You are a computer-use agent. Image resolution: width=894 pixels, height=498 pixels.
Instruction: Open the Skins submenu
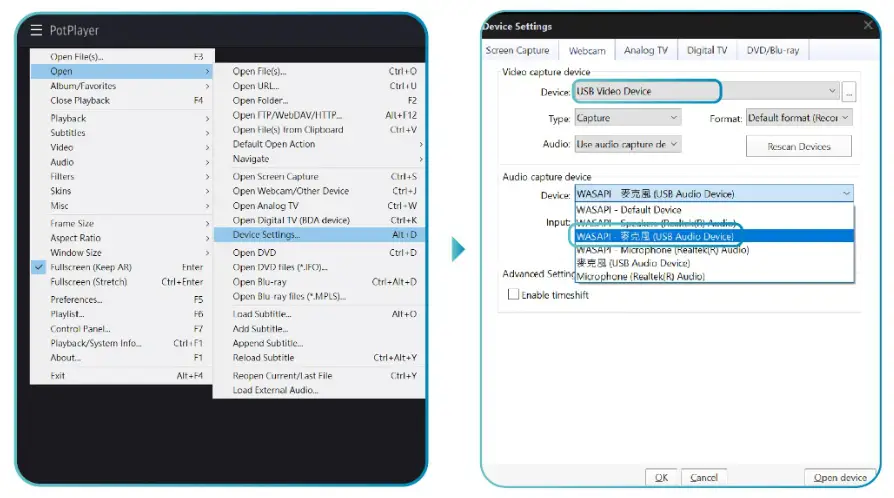pyautogui.click(x=122, y=191)
